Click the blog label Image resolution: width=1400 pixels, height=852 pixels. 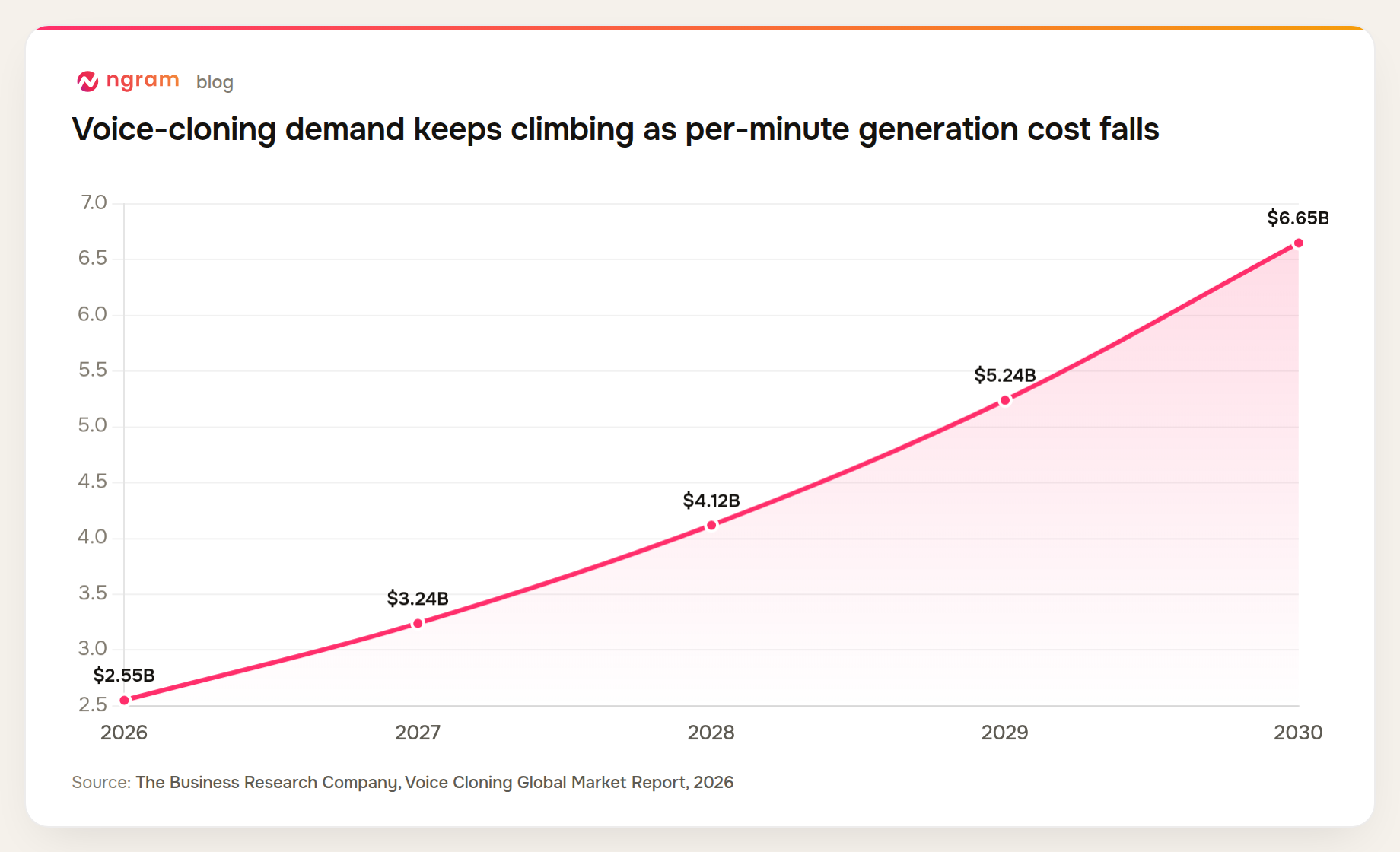click(215, 82)
